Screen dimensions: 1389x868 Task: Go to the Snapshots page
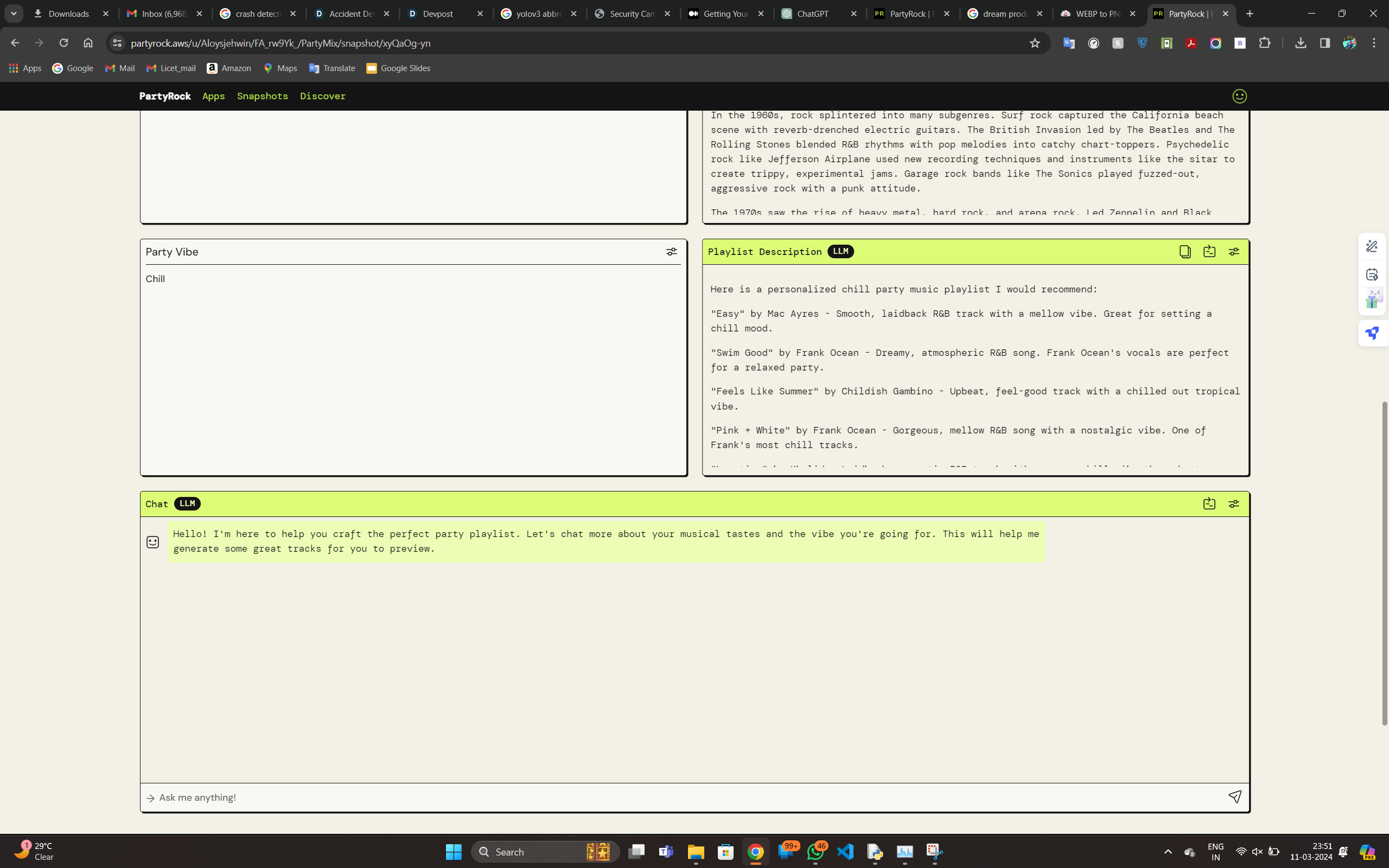coord(262,96)
